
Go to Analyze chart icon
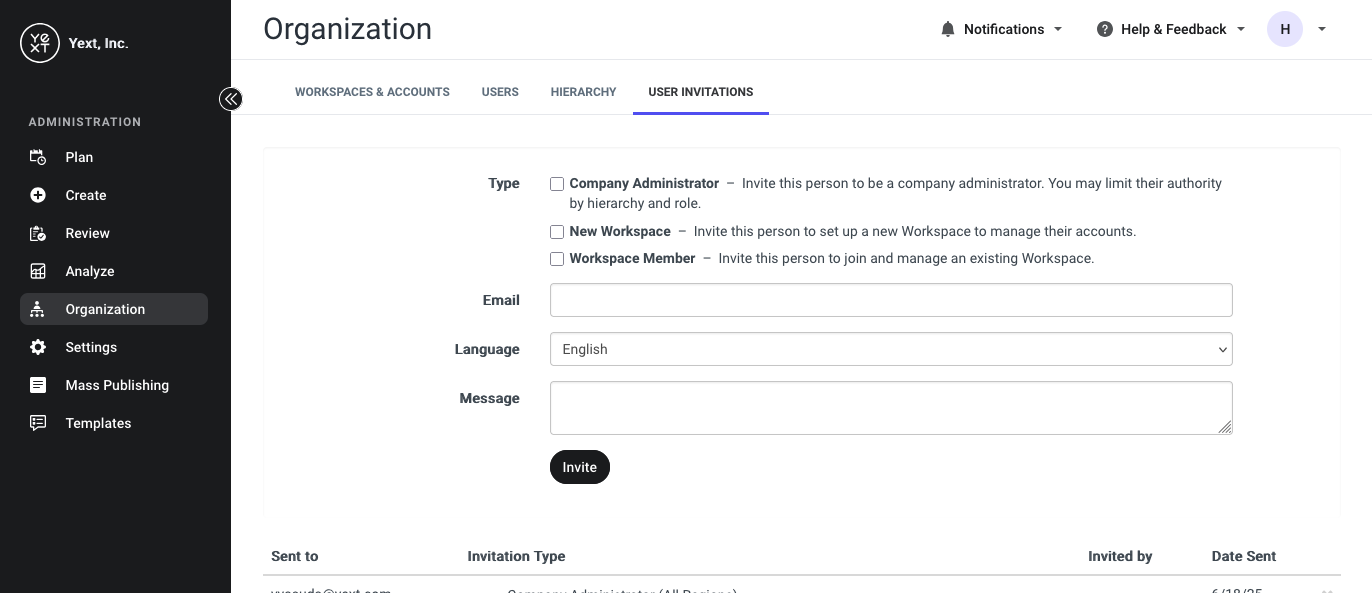pos(38,271)
